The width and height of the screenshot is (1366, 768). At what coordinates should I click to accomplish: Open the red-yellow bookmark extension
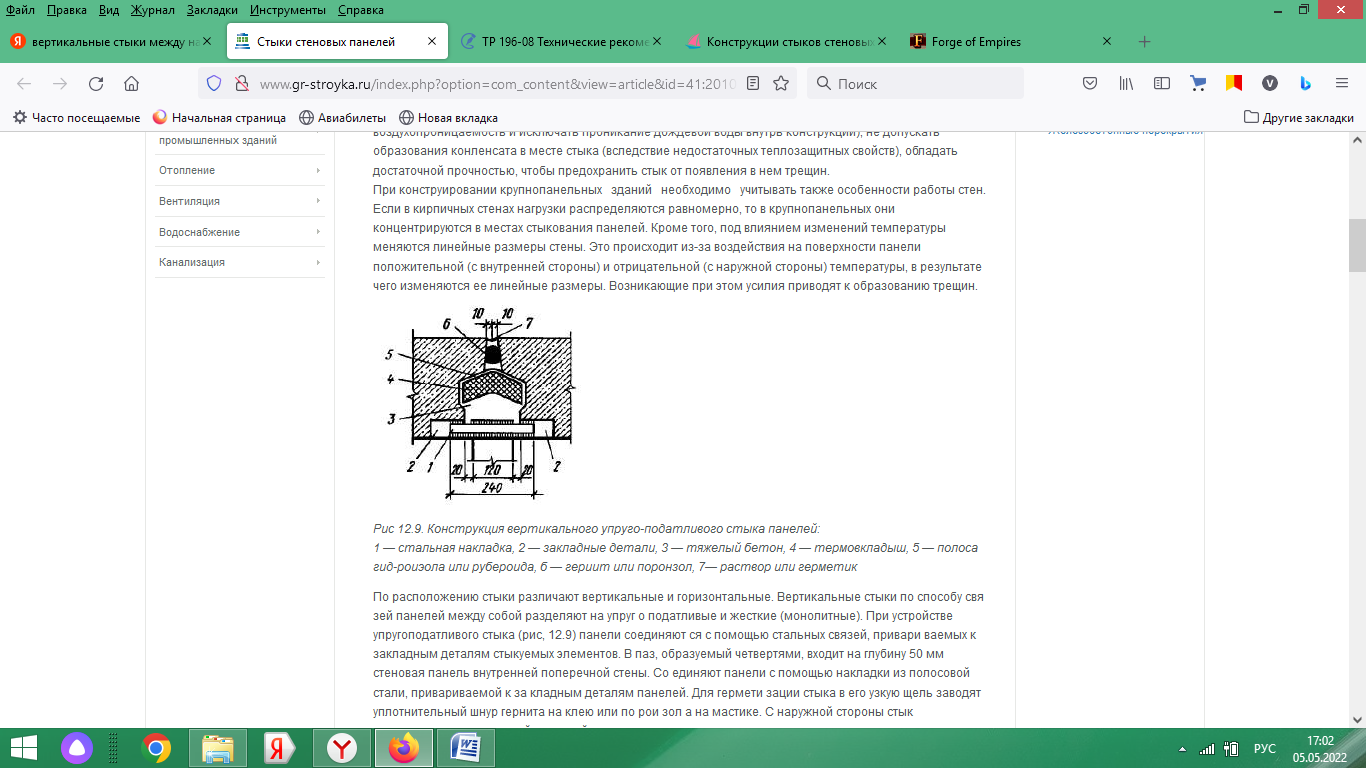pos(1234,84)
